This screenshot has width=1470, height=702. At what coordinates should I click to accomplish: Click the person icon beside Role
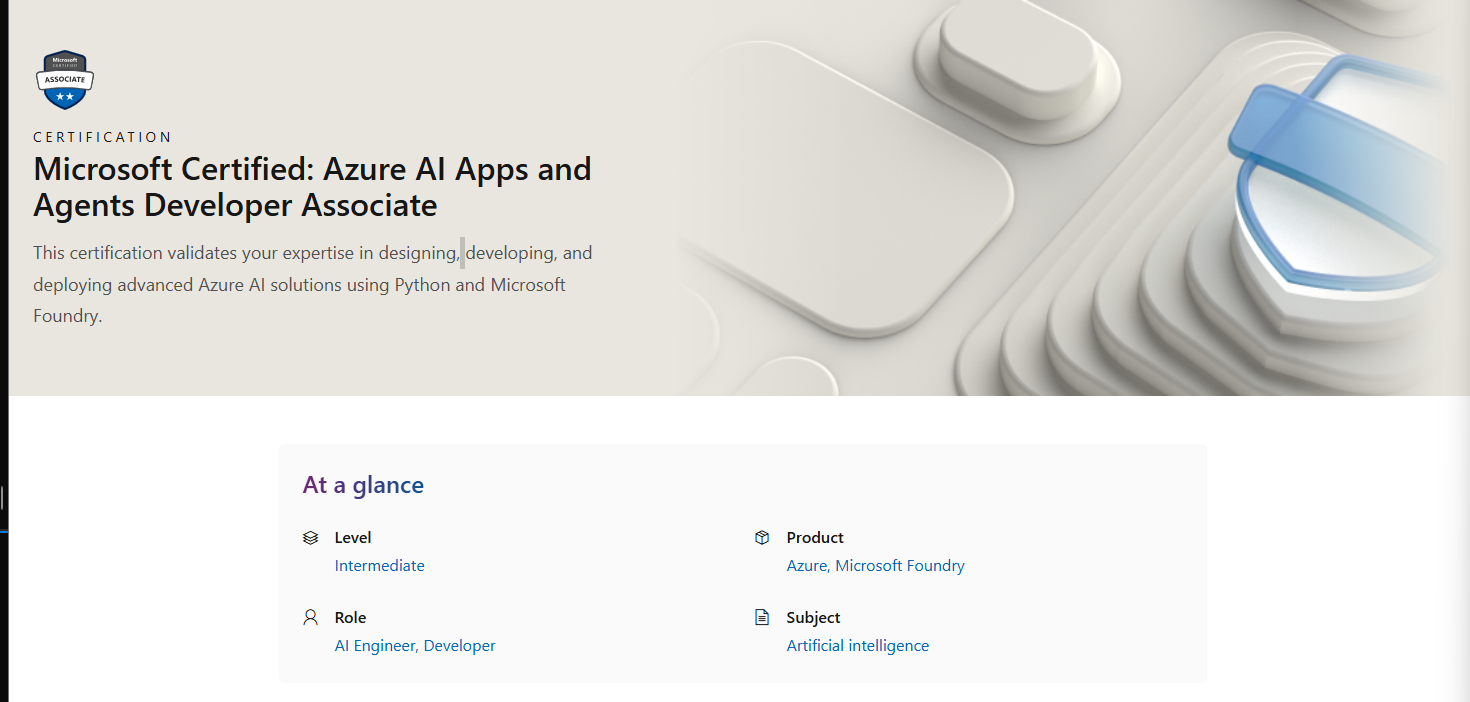coord(310,618)
